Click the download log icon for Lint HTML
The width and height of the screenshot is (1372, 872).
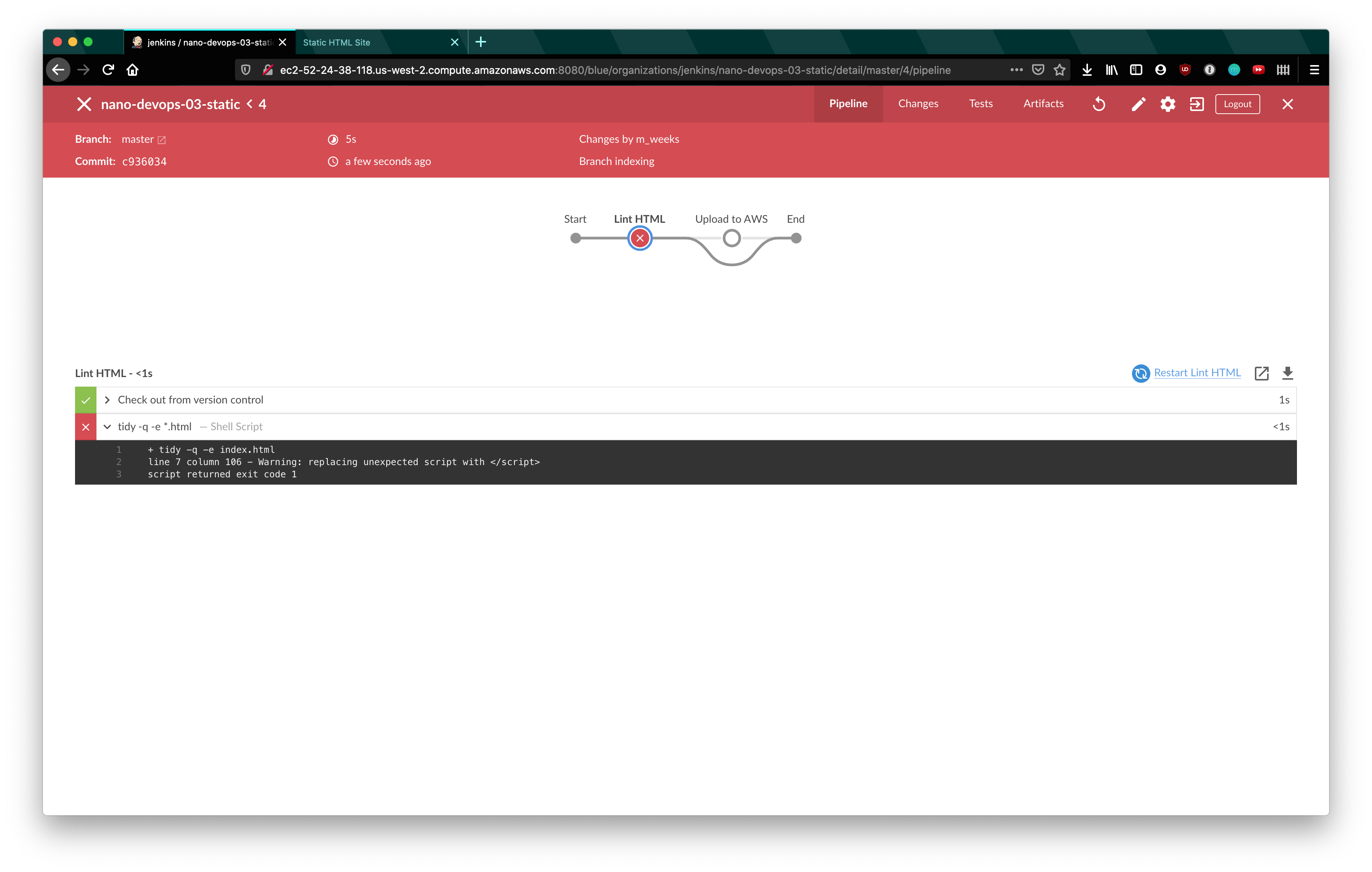tap(1288, 373)
